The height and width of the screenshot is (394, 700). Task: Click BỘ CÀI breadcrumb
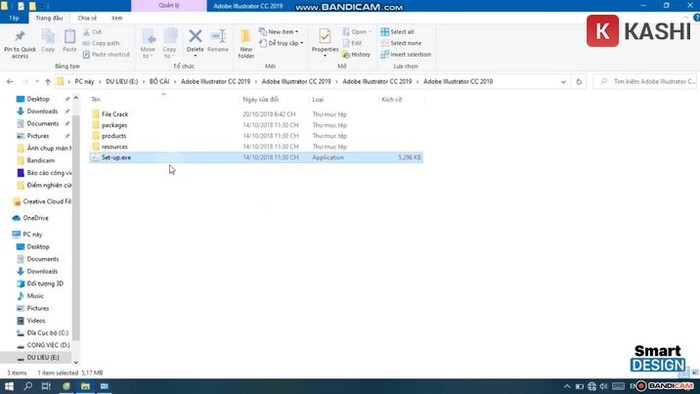159,82
